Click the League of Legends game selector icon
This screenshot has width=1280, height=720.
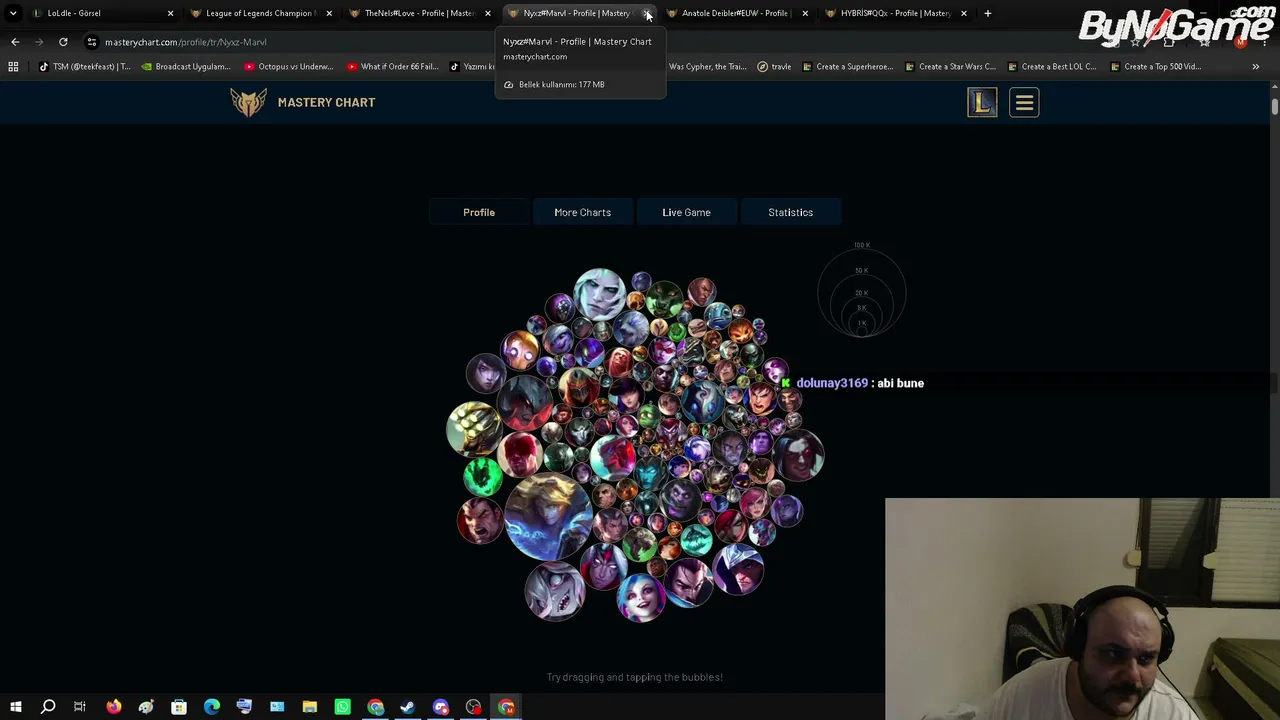point(982,102)
